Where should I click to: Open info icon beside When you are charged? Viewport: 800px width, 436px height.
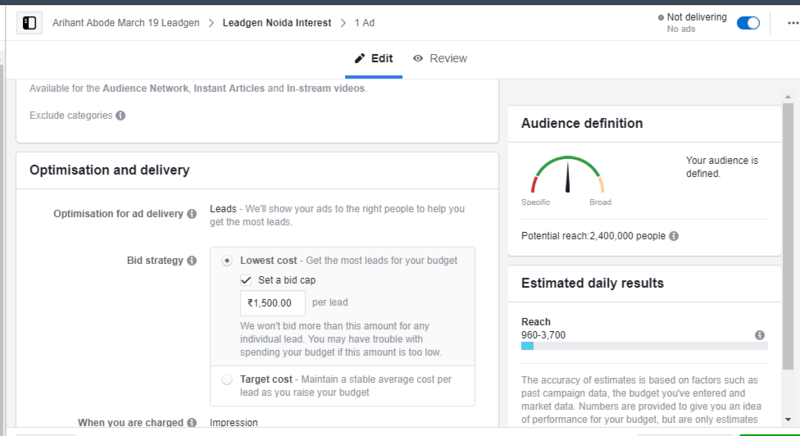[x=192, y=423]
